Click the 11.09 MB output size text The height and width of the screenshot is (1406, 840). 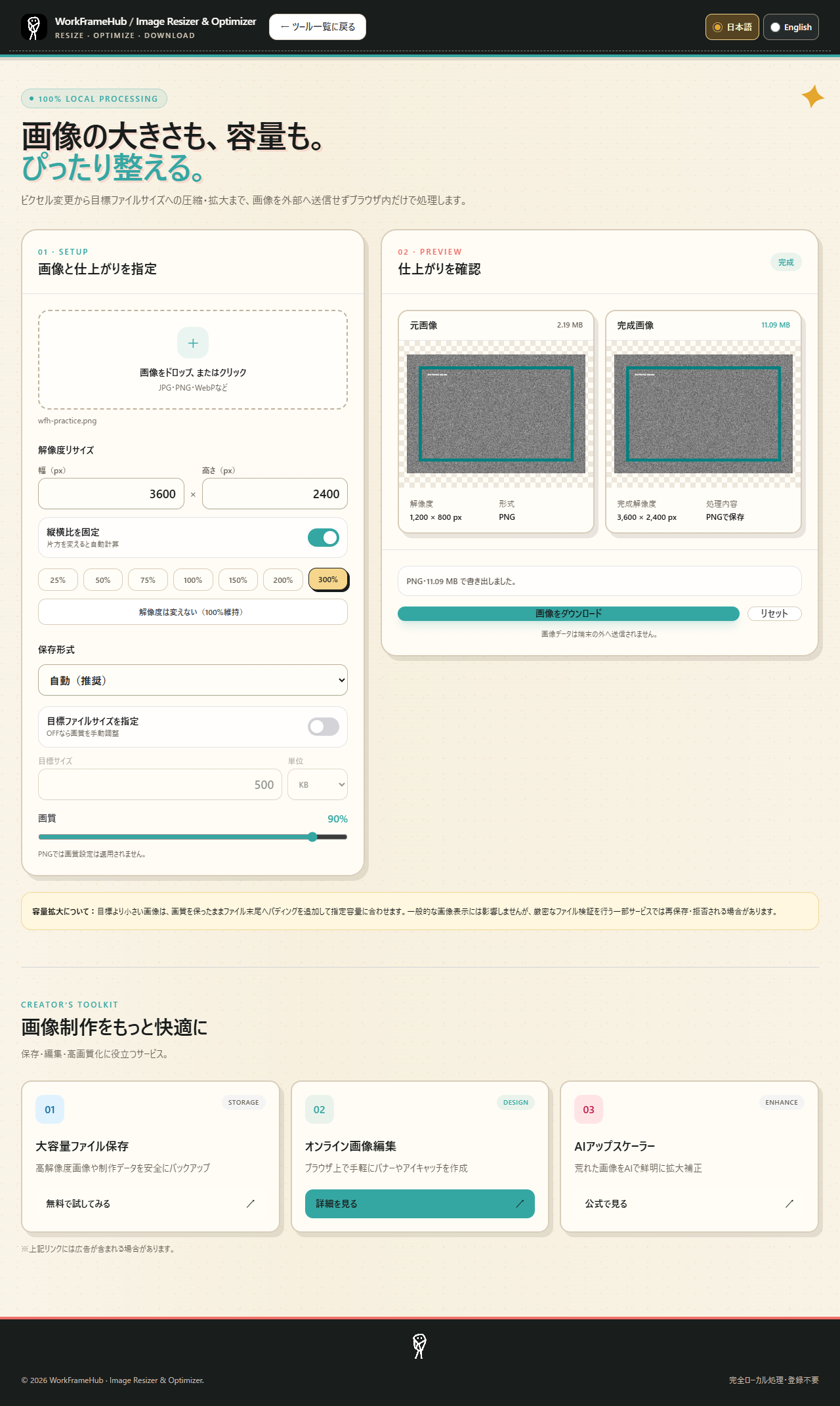pos(776,325)
